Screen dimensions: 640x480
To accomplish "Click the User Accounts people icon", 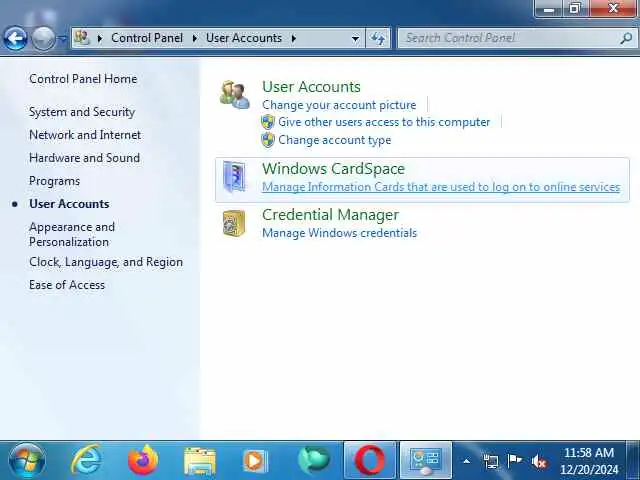I will point(235,95).
